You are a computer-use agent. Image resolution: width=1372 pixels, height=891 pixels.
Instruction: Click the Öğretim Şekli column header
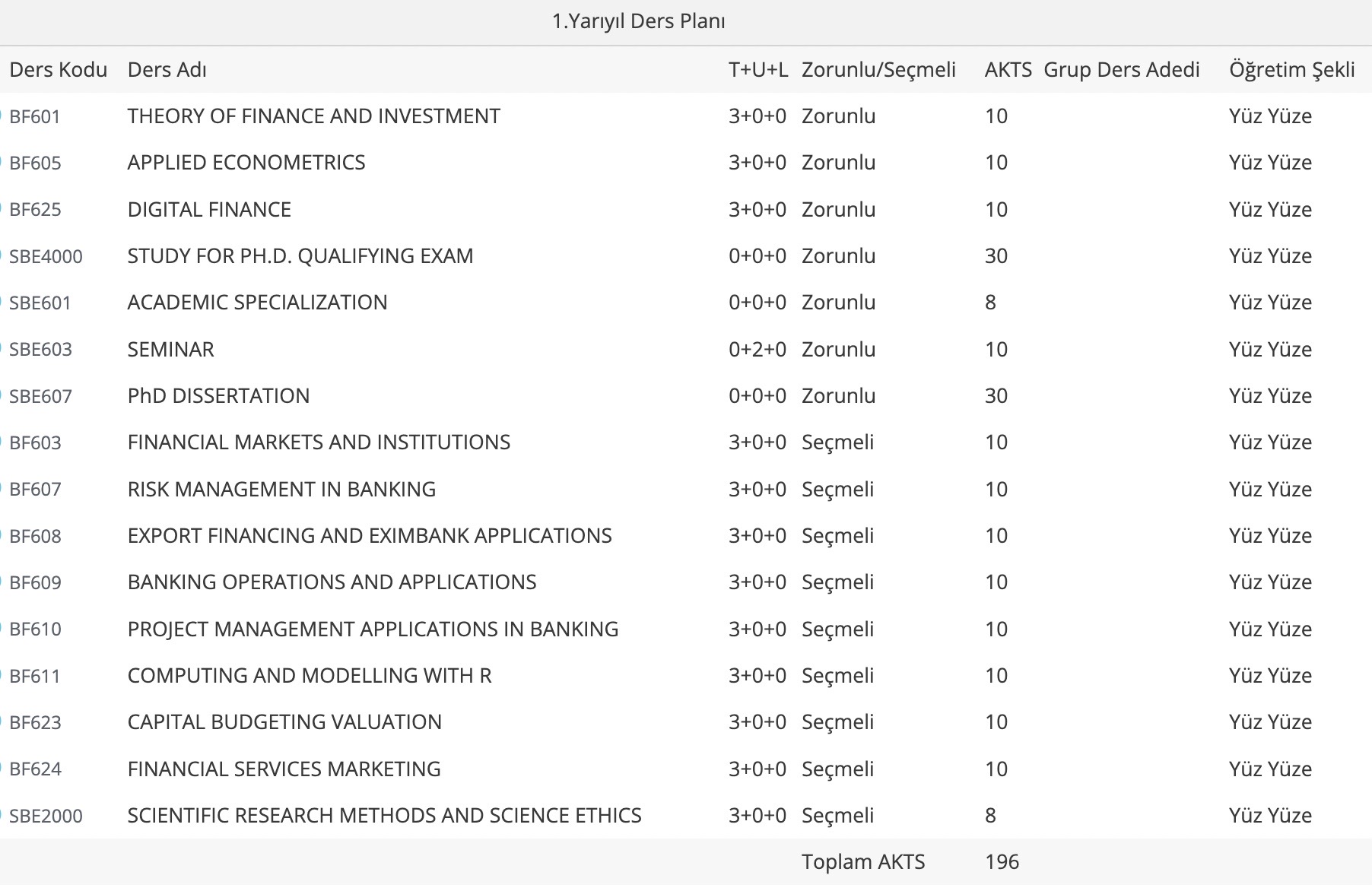(1291, 70)
